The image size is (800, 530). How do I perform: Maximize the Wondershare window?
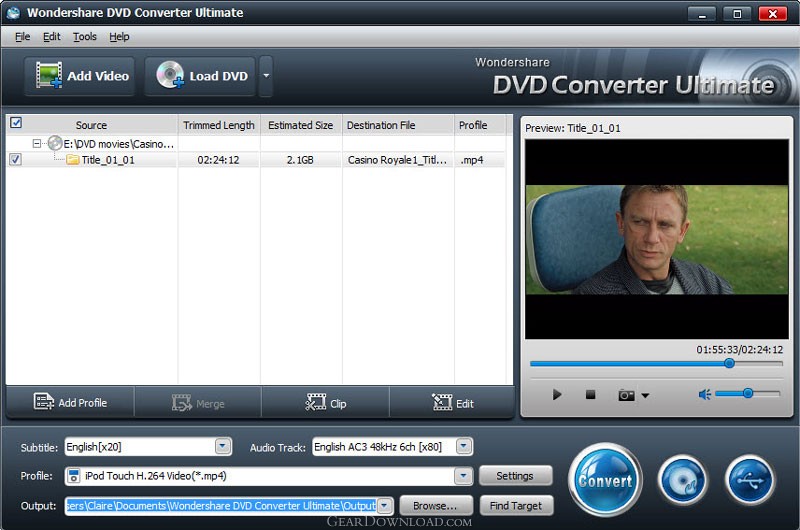[737, 14]
